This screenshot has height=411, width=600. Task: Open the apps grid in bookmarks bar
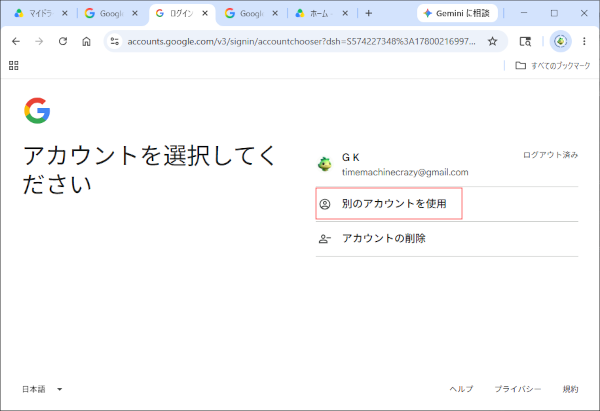point(13,65)
